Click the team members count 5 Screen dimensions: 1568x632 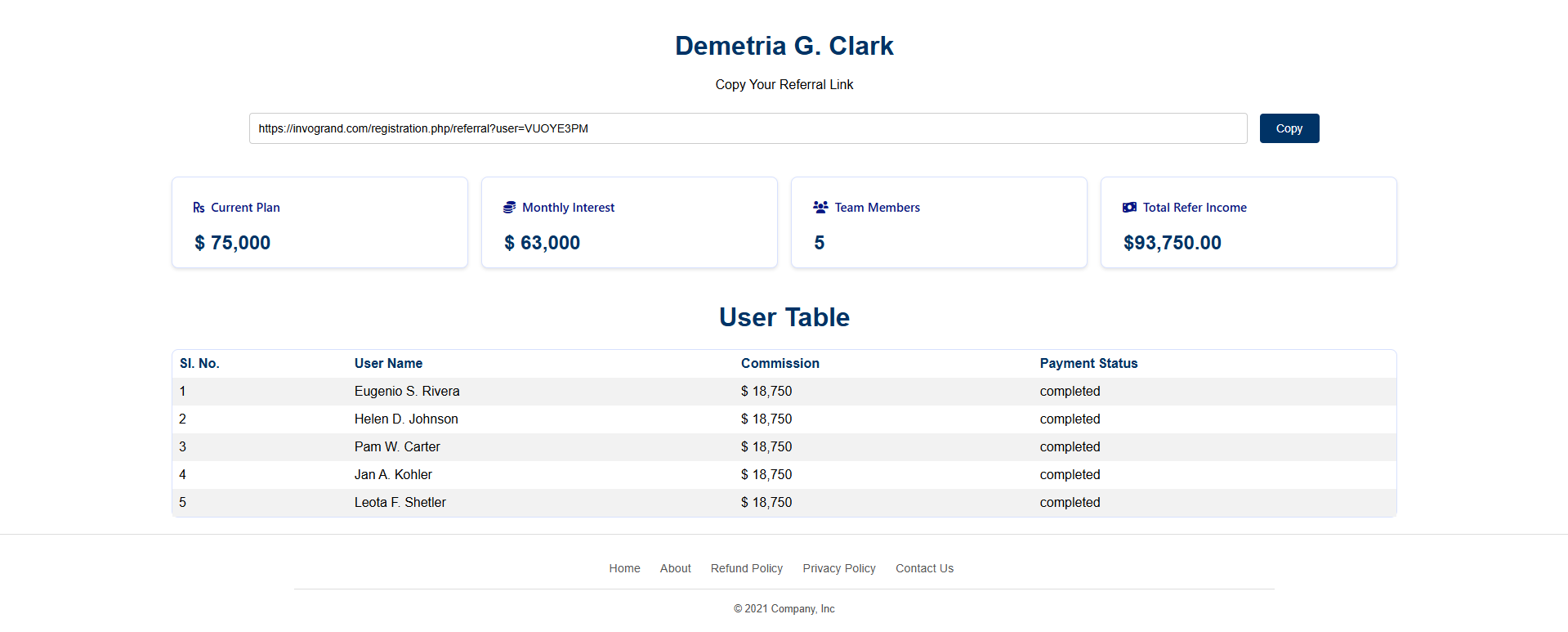tap(820, 243)
